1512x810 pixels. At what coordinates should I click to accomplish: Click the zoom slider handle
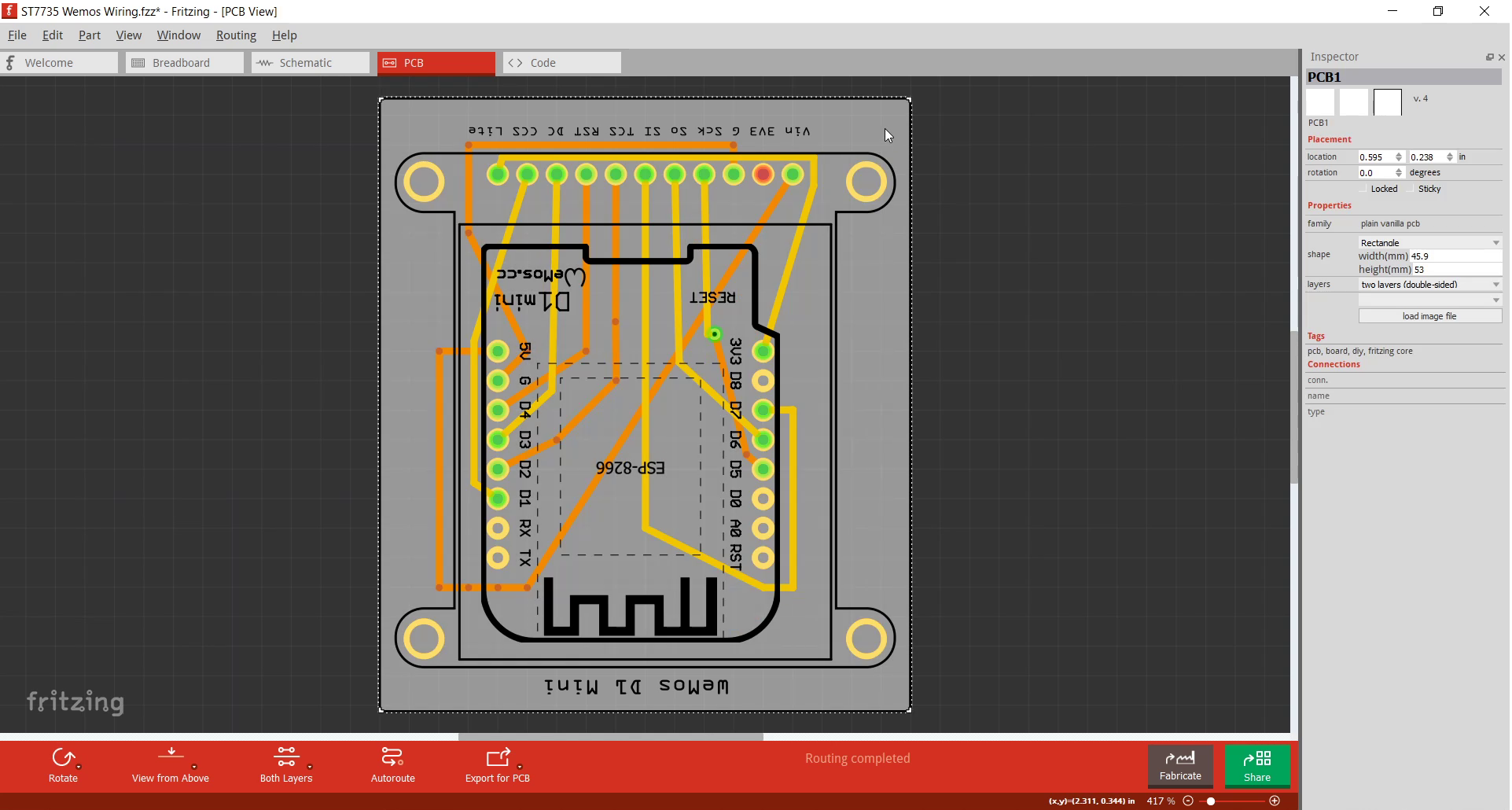click(1211, 801)
